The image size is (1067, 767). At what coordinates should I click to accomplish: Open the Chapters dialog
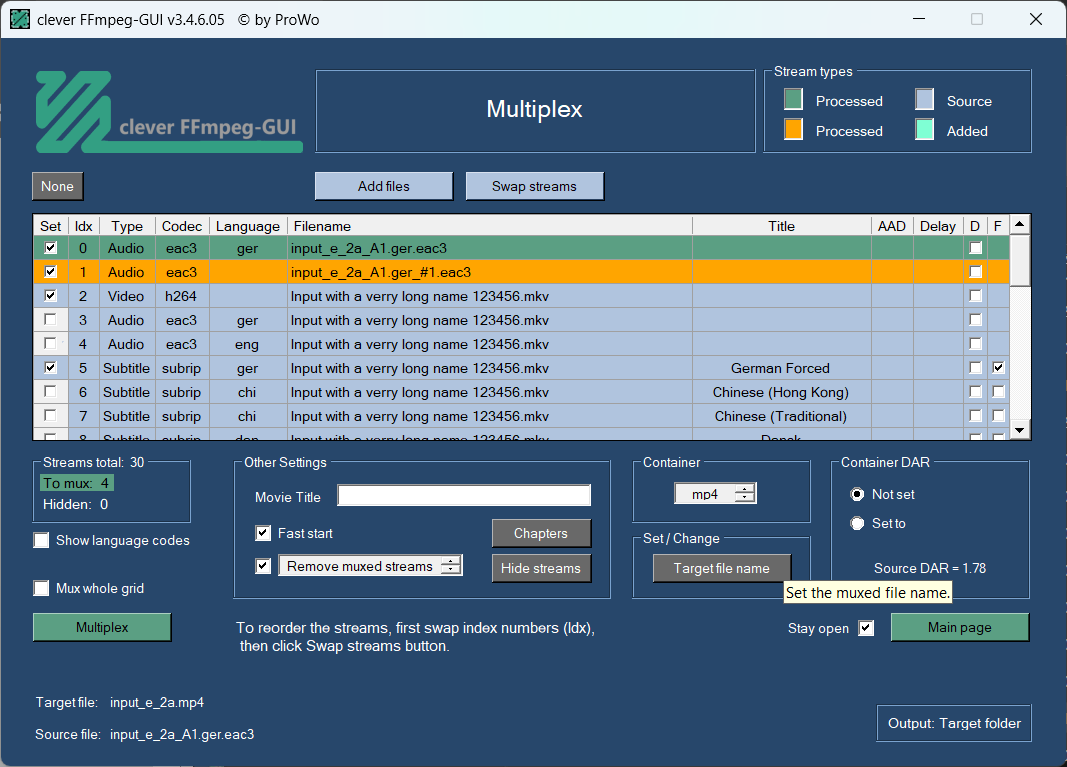tap(541, 533)
